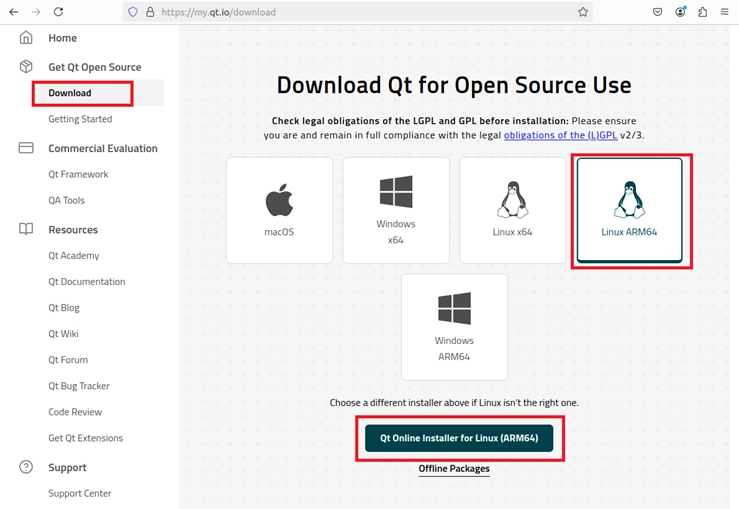This screenshot has height=509, width=739.
Task: Open Getting Started in the sidebar
Action: [x=80, y=119]
